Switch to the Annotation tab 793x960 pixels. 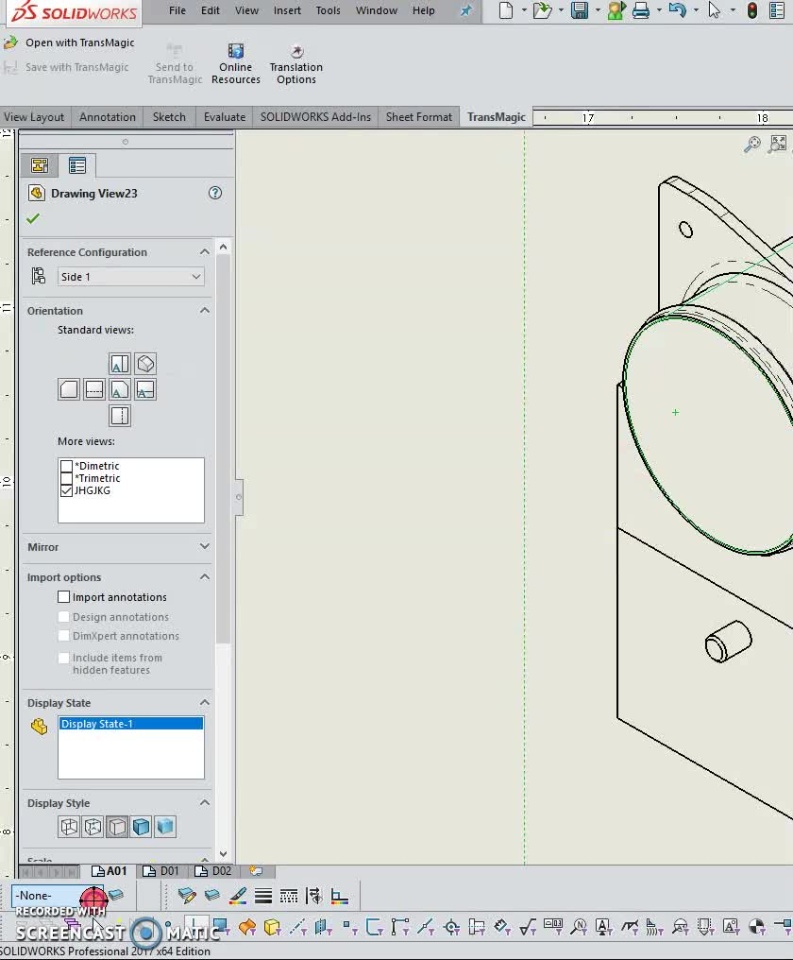(x=107, y=117)
